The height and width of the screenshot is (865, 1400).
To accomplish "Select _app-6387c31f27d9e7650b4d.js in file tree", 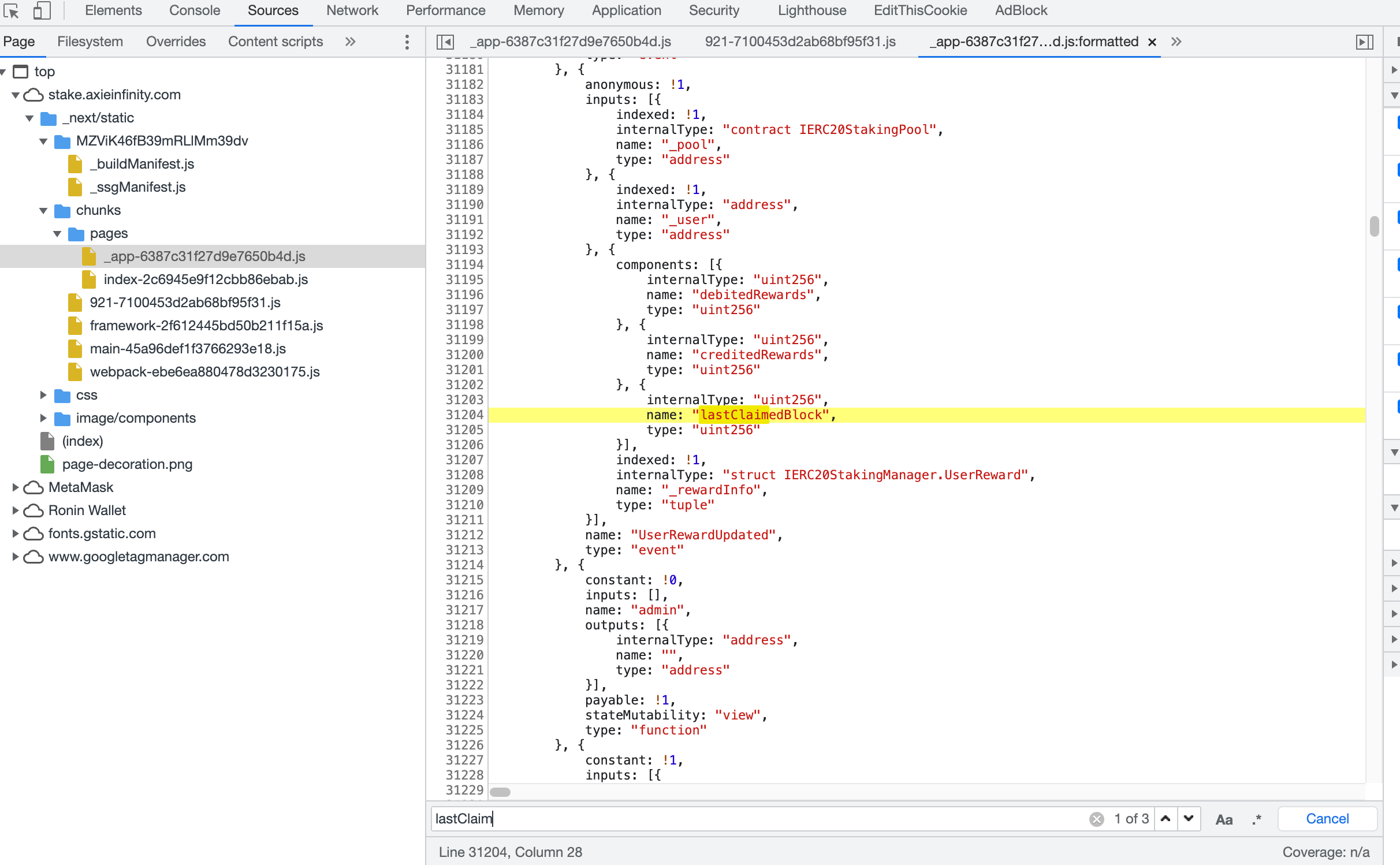I will point(204,256).
